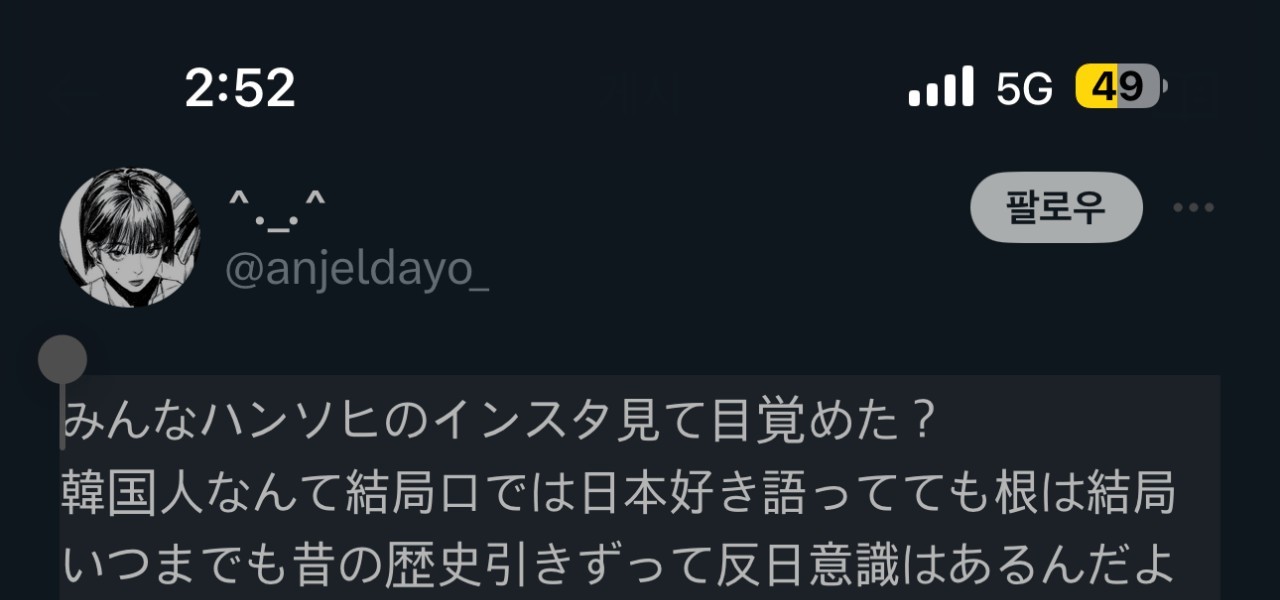Tap the word 歴史 in the last line
The image size is (1280, 600).
tap(476, 566)
